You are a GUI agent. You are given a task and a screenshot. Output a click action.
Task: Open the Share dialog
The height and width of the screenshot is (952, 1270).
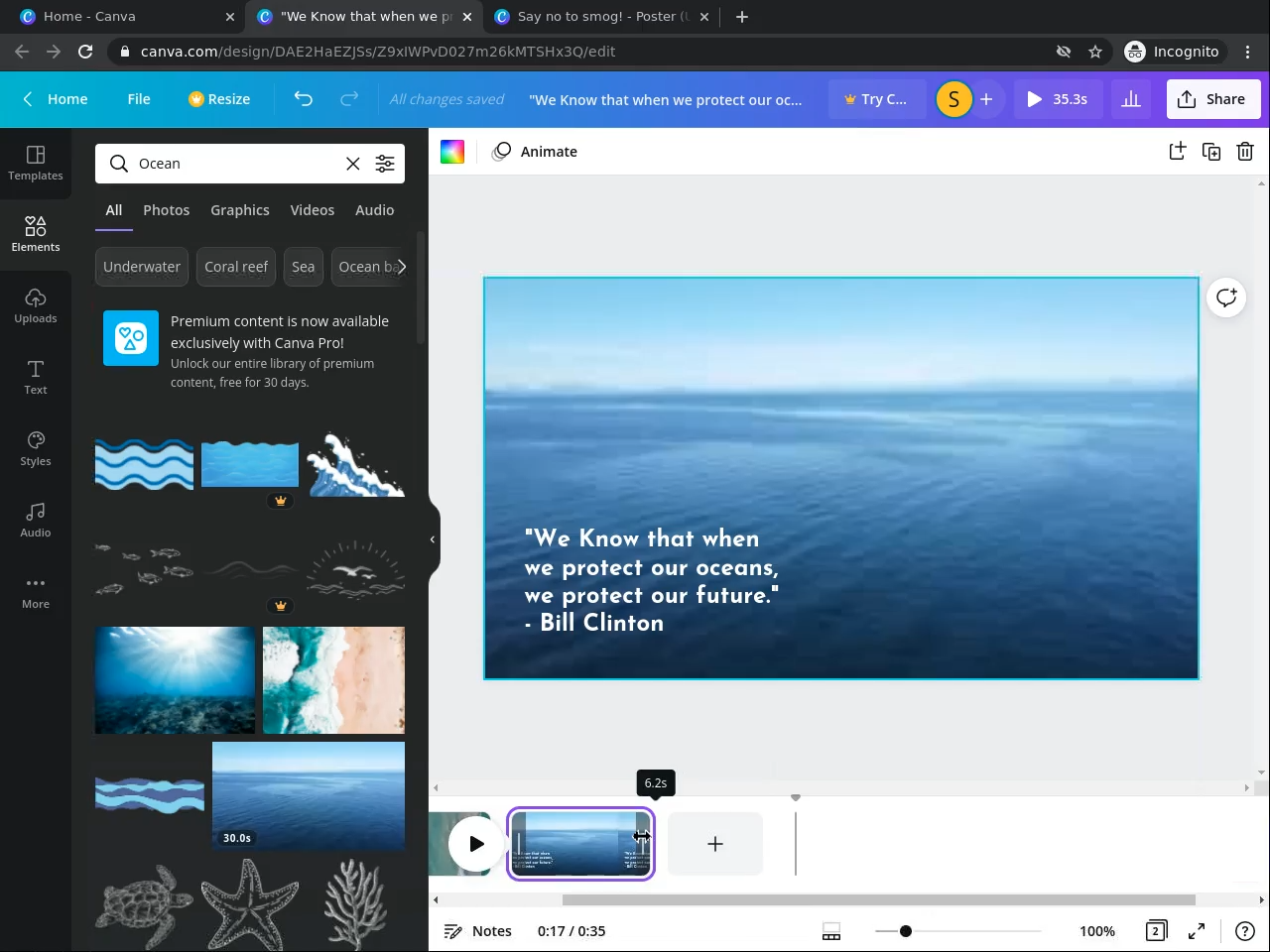pos(1212,99)
